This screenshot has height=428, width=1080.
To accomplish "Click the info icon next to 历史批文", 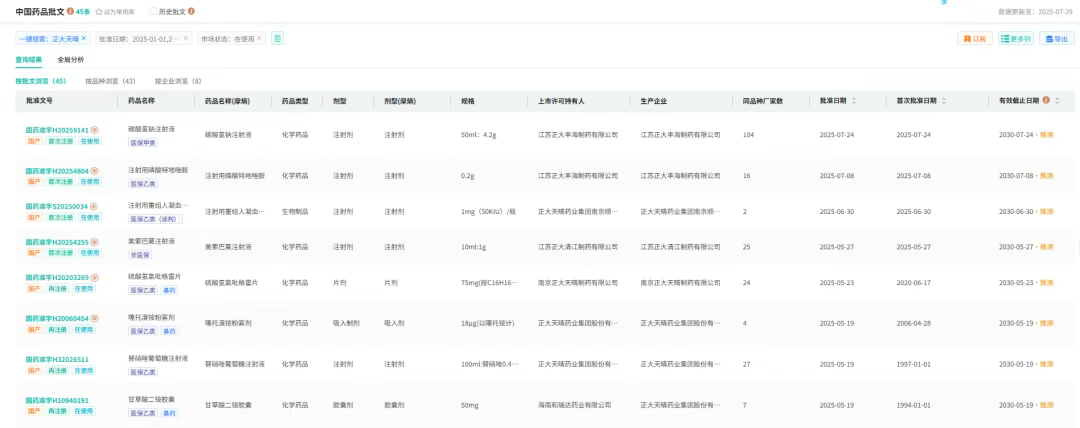I will (x=192, y=11).
